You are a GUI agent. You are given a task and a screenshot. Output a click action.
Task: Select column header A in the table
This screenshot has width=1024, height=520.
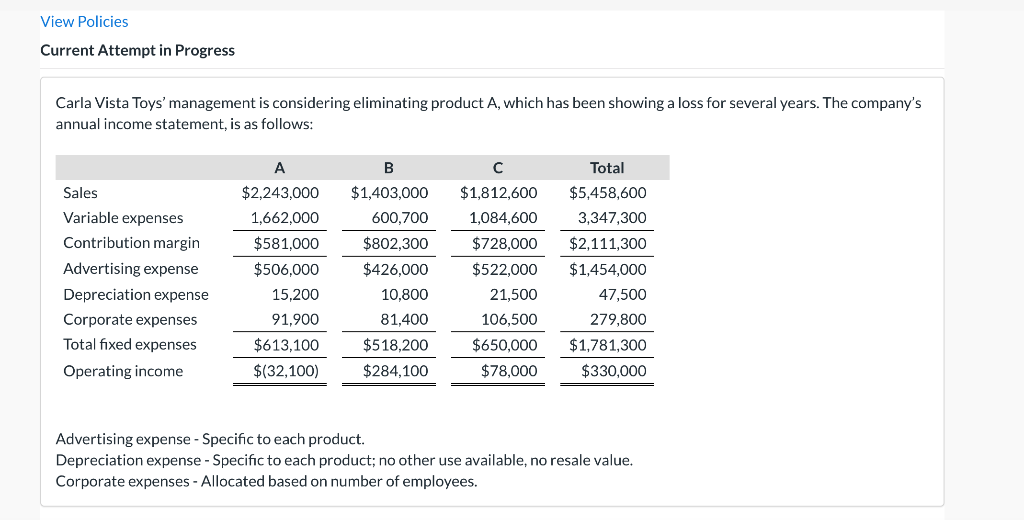pyautogui.click(x=279, y=168)
